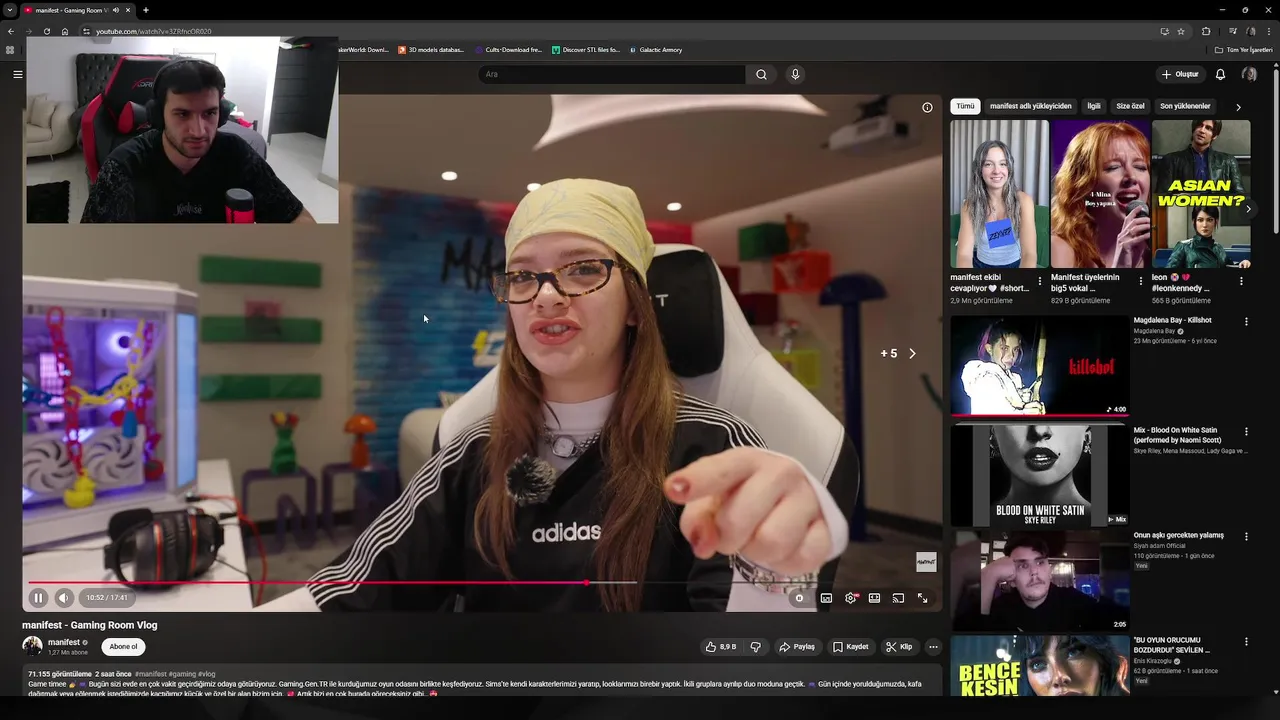
Task: Save the video with 'Kaydet'
Action: click(x=851, y=647)
